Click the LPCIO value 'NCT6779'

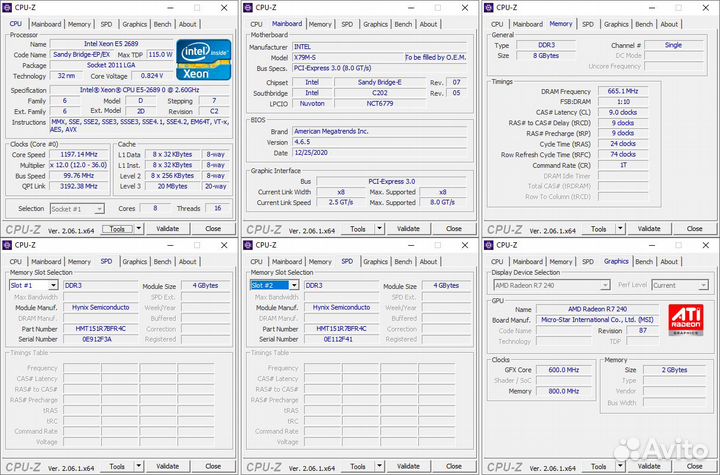[x=380, y=104]
